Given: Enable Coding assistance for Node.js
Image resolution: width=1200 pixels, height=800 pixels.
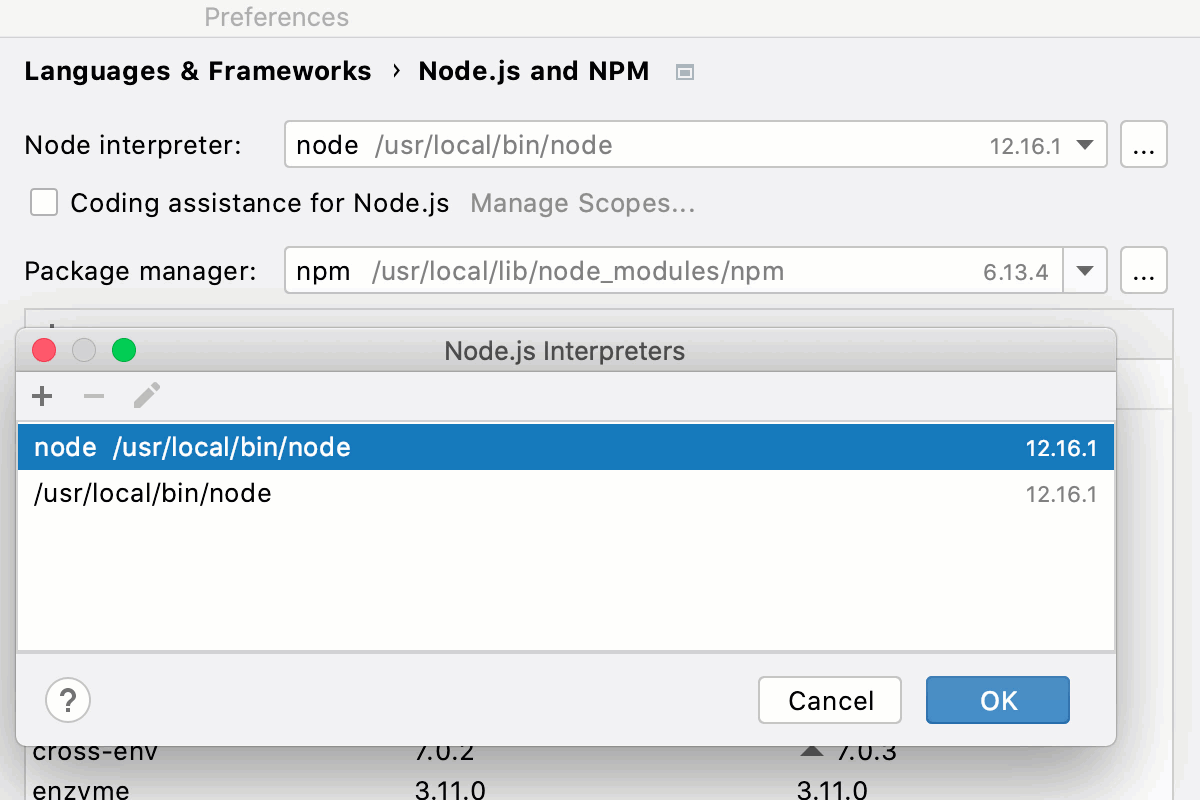Looking at the screenshot, I should click(44, 202).
